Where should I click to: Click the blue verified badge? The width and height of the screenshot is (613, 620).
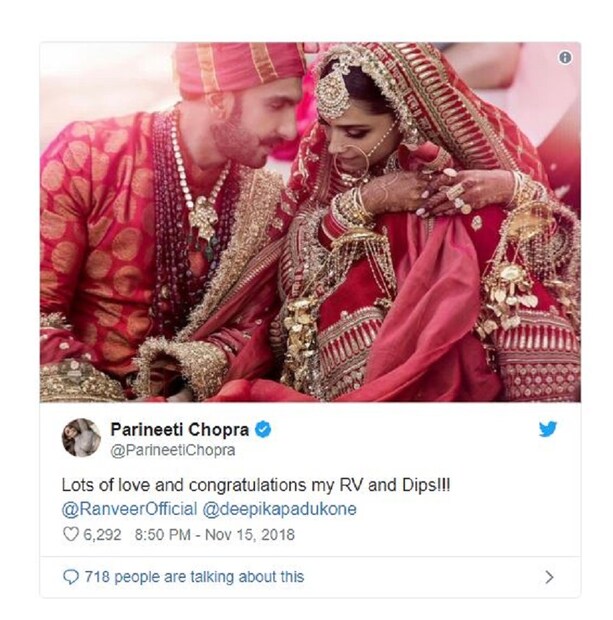[262, 430]
